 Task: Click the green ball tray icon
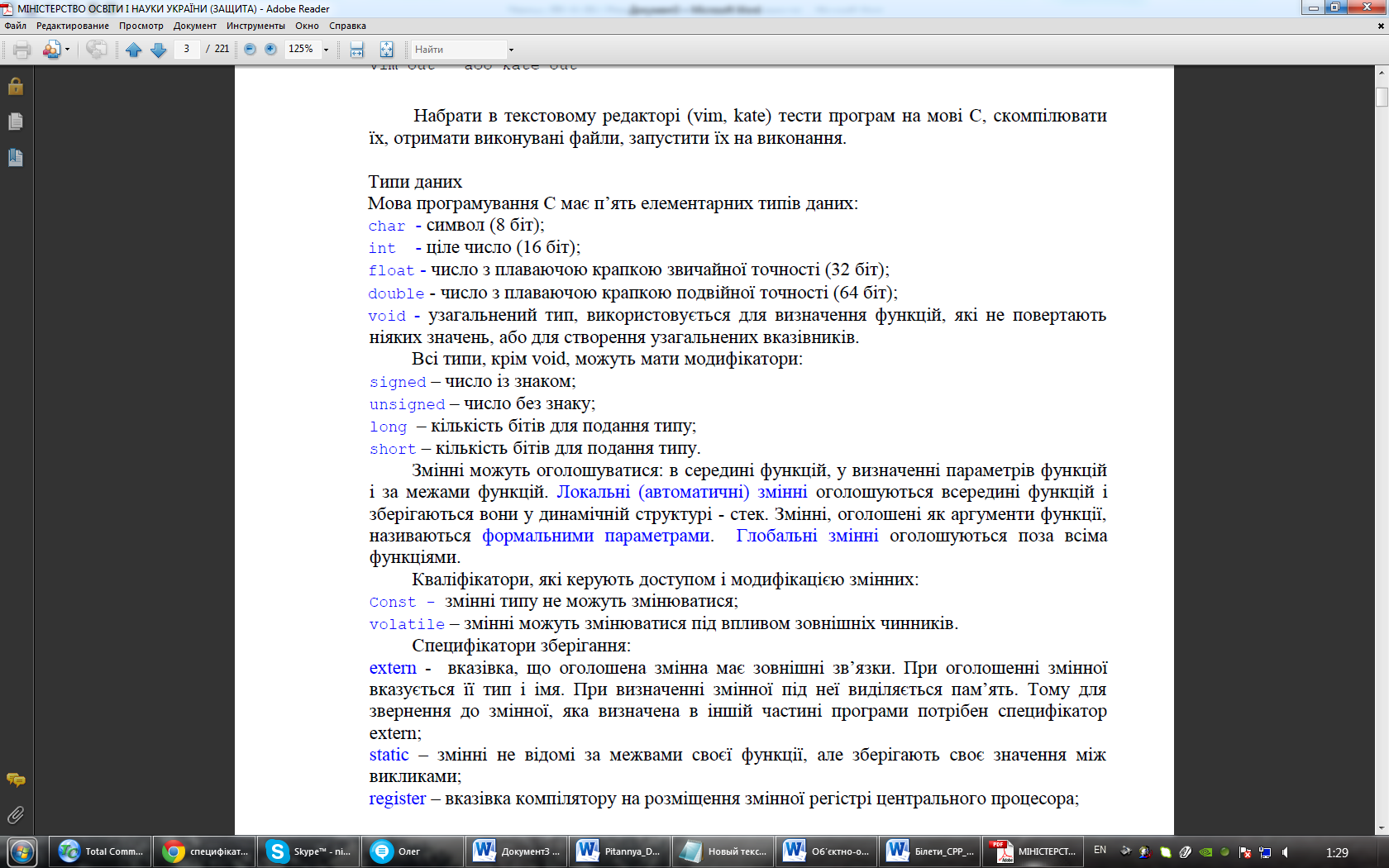(x=1224, y=851)
